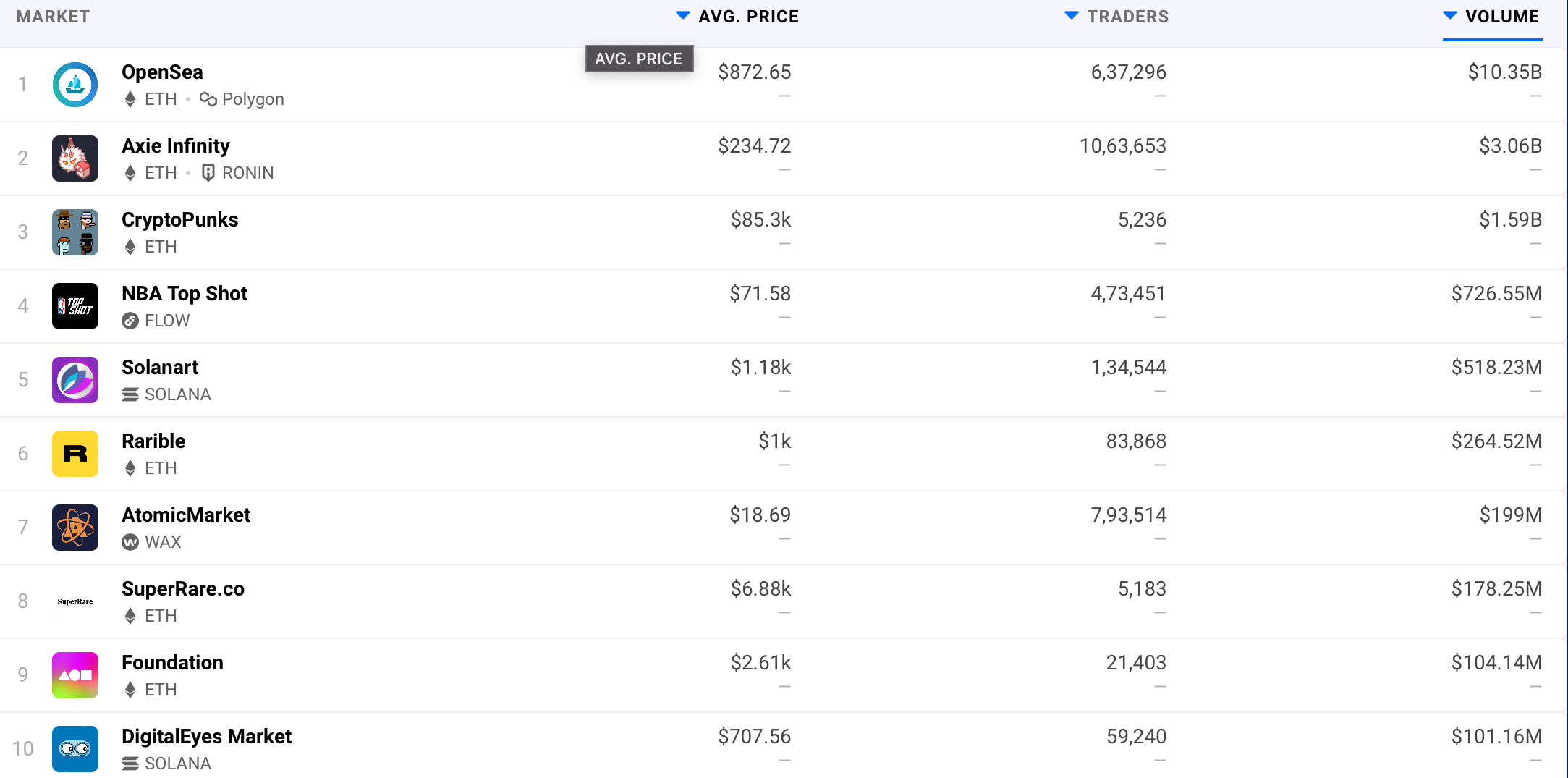Click the ETH diamond icon under Rarible
Viewport: 1568px width, 778px height.
pyautogui.click(x=130, y=468)
